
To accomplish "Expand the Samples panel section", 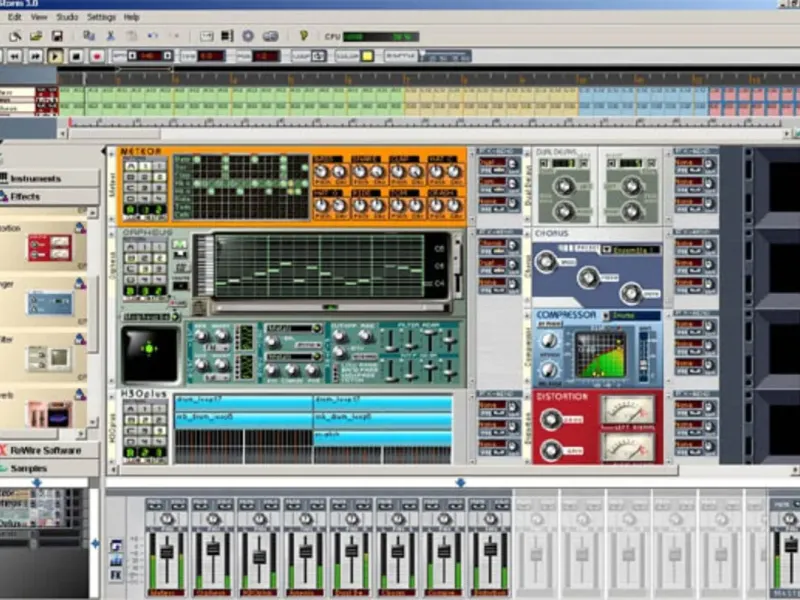I will coord(30,468).
